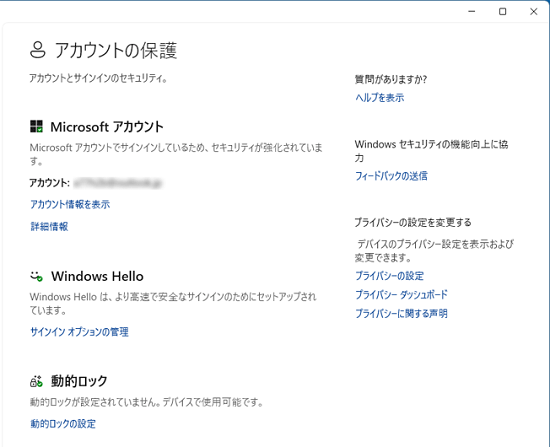Click the Microsoft アカウント heading
550x447 pixels.
pyautogui.click(x=107, y=127)
